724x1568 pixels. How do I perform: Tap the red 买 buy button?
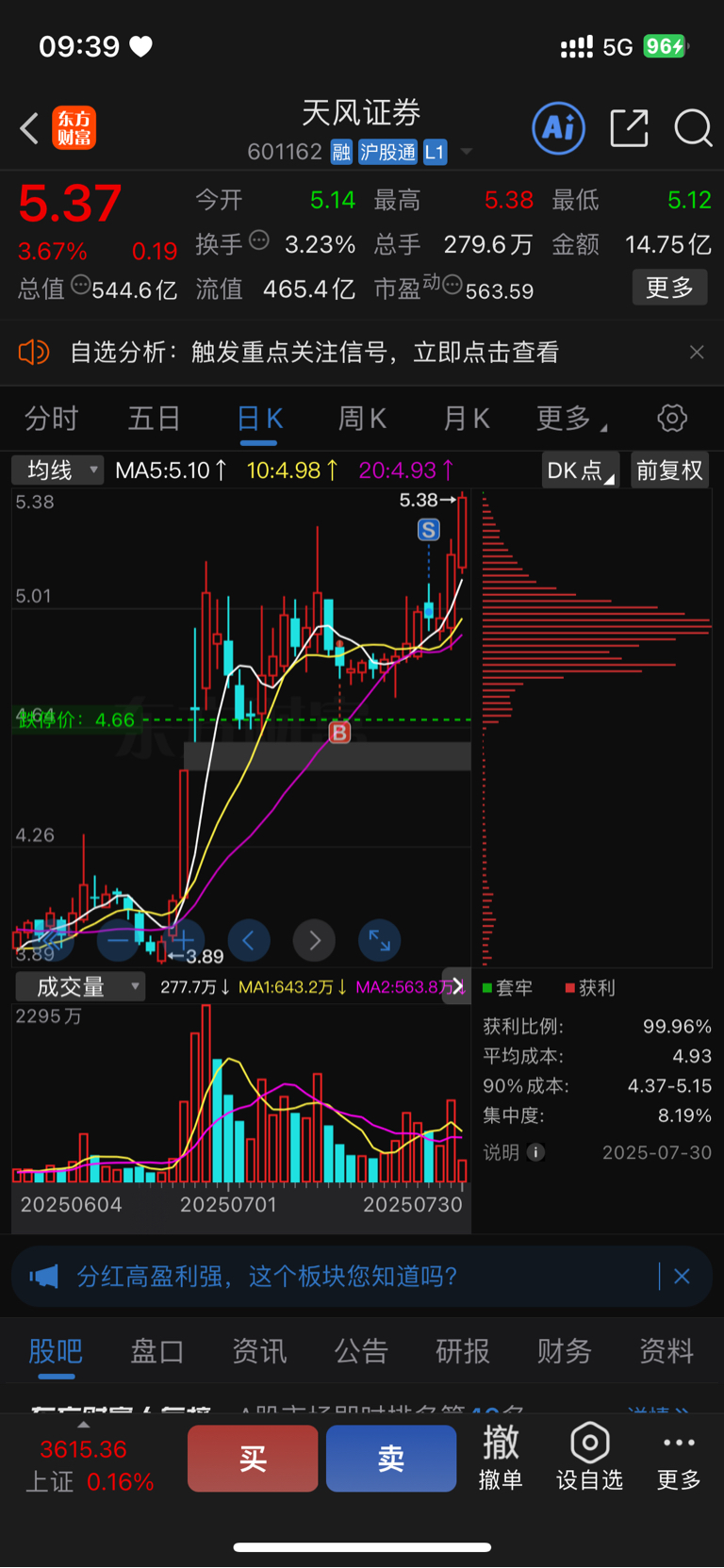point(253,1459)
